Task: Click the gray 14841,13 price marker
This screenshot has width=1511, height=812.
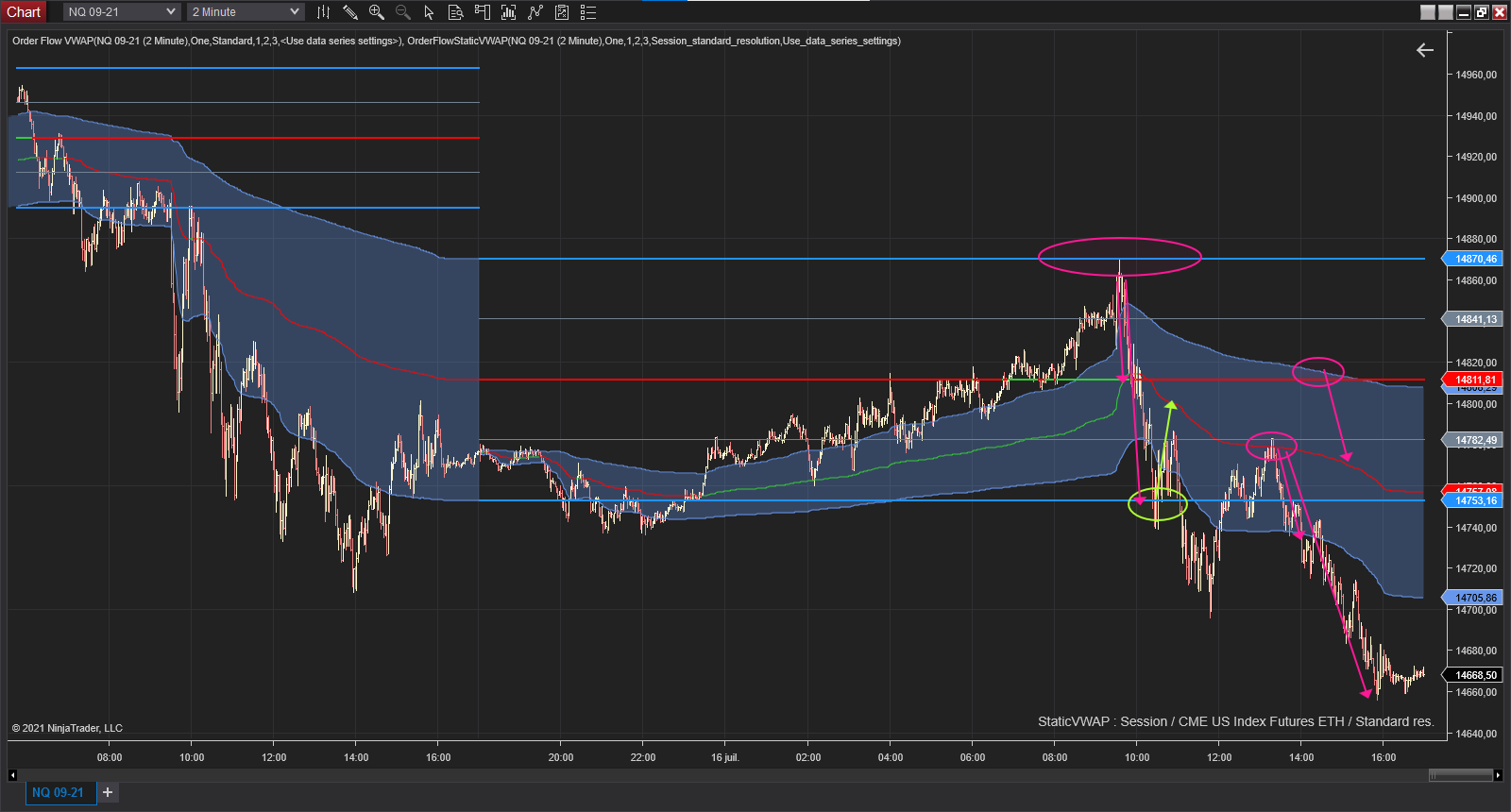Action: click(1473, 319)
